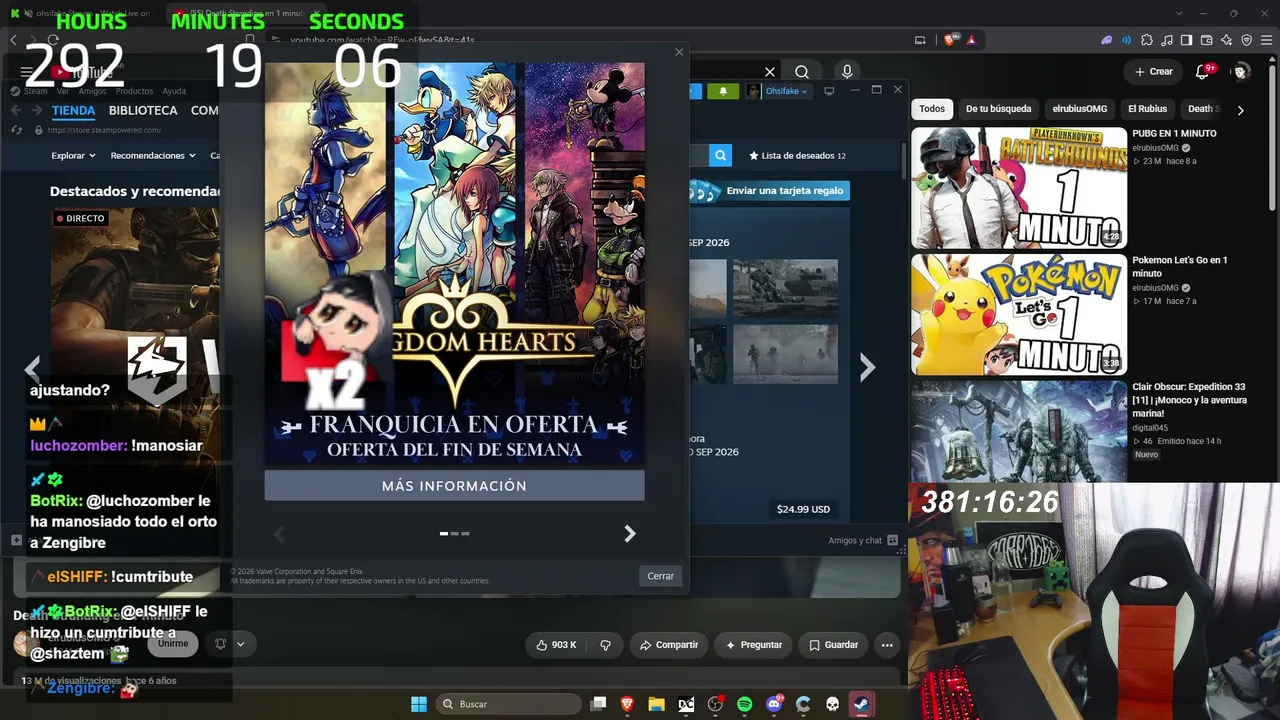The height and width of the screenshot is (720, 1280).
Task: Expand the Recomendaciones dropdown in the Steam store
Action: coord(153,156)
